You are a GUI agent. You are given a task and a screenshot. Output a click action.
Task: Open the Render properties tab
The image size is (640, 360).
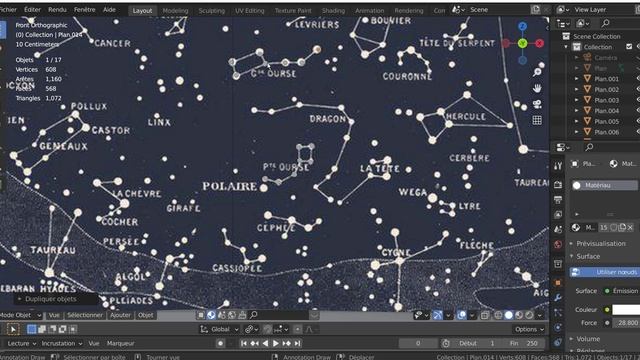coord(558,185)
